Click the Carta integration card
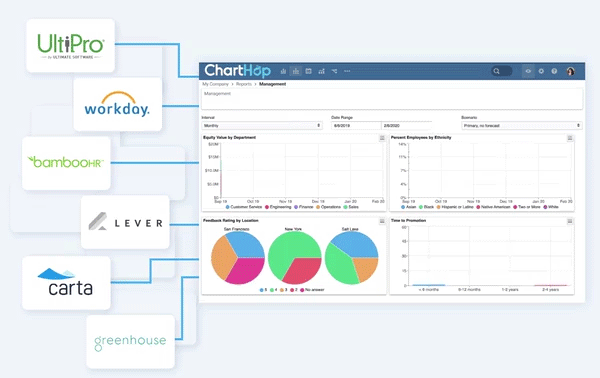Screen dimensions: 600x378 click(66, 283)
